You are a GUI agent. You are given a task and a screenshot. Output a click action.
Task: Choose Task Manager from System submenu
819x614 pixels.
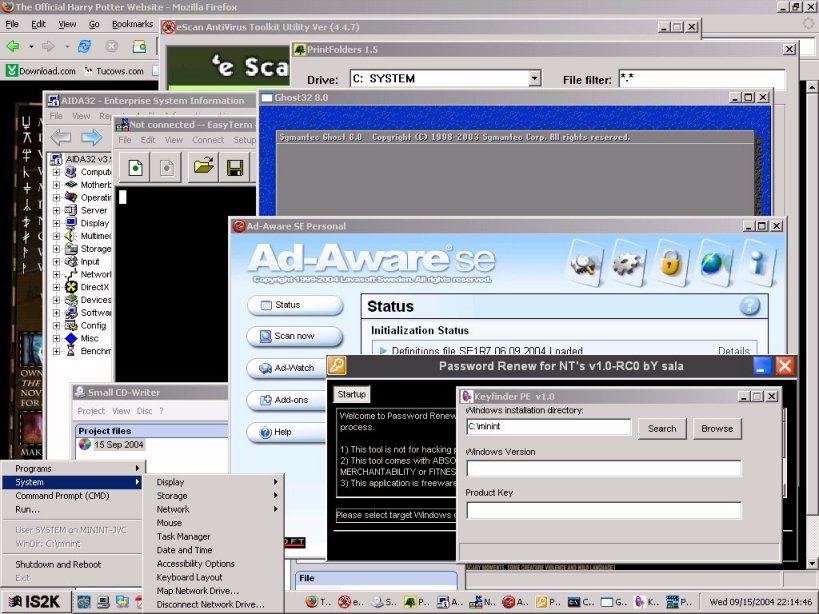click(214, 536)
